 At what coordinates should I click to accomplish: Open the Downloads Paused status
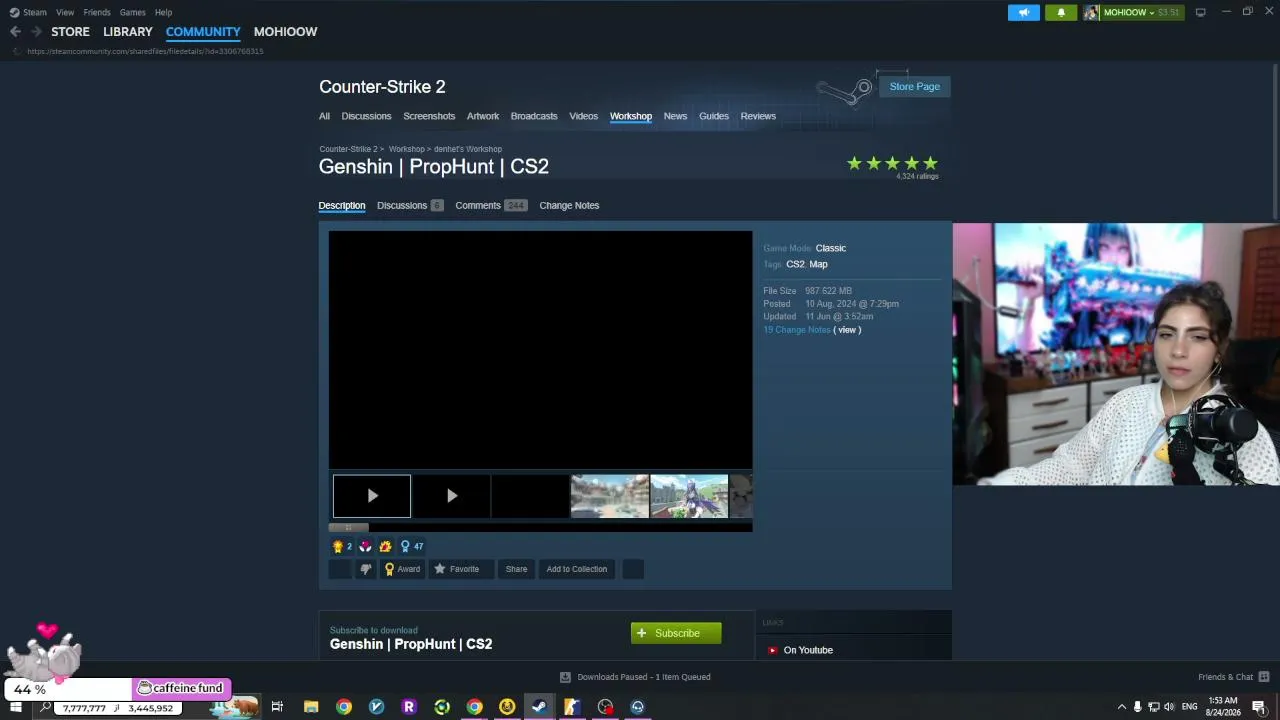635,677
